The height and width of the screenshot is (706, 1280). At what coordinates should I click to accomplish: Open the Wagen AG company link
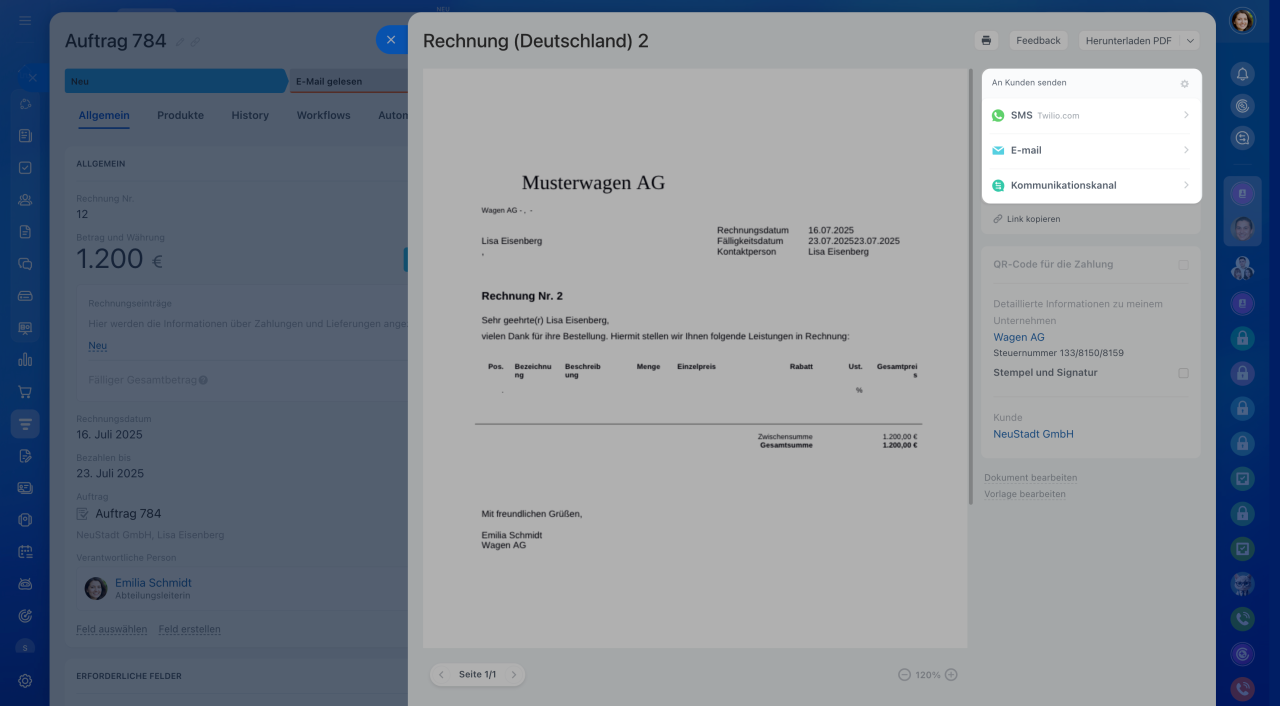pyautogui.click(x=1018, y=337)
